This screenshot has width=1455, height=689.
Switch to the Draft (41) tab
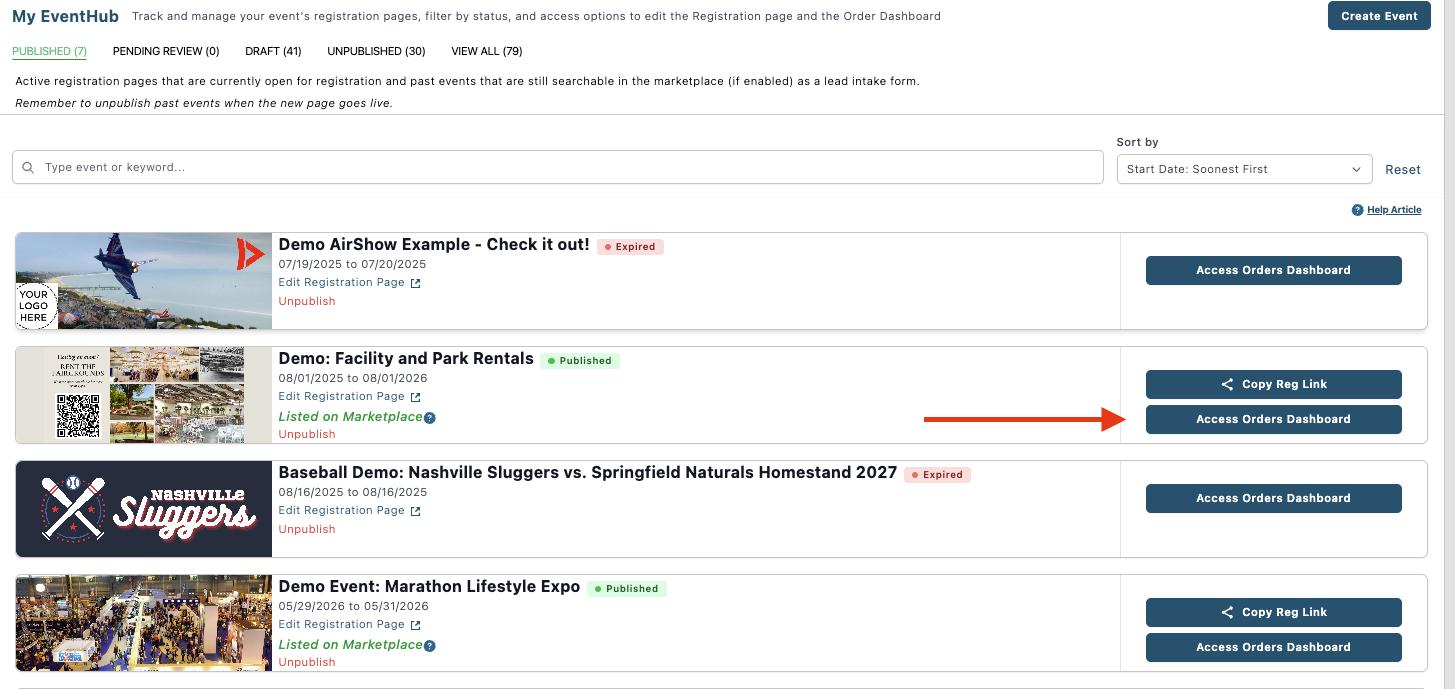pos(273,51)
